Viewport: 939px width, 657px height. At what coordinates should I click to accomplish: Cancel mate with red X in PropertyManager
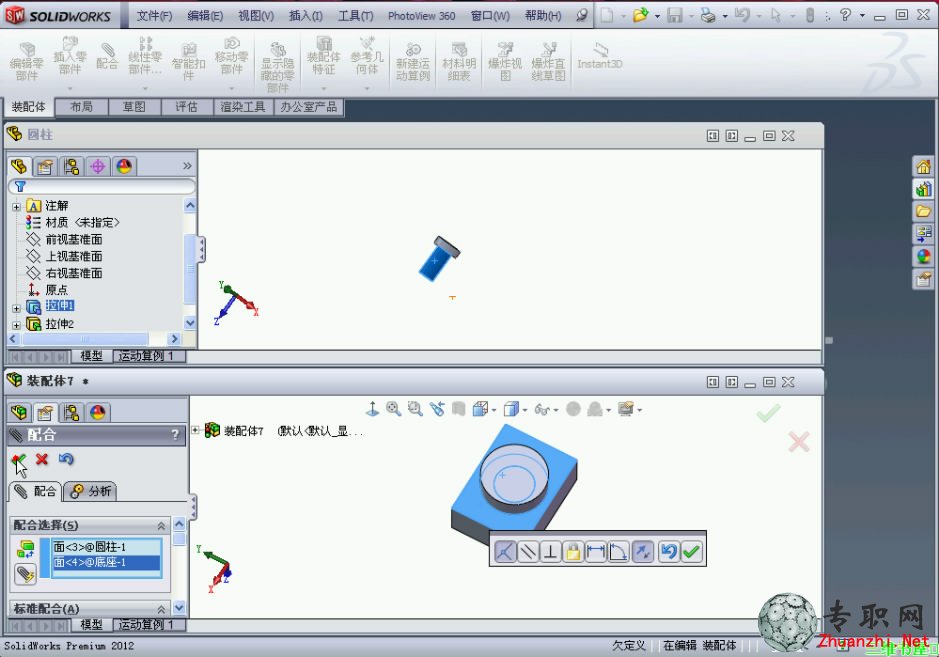[x=42, y=459]
